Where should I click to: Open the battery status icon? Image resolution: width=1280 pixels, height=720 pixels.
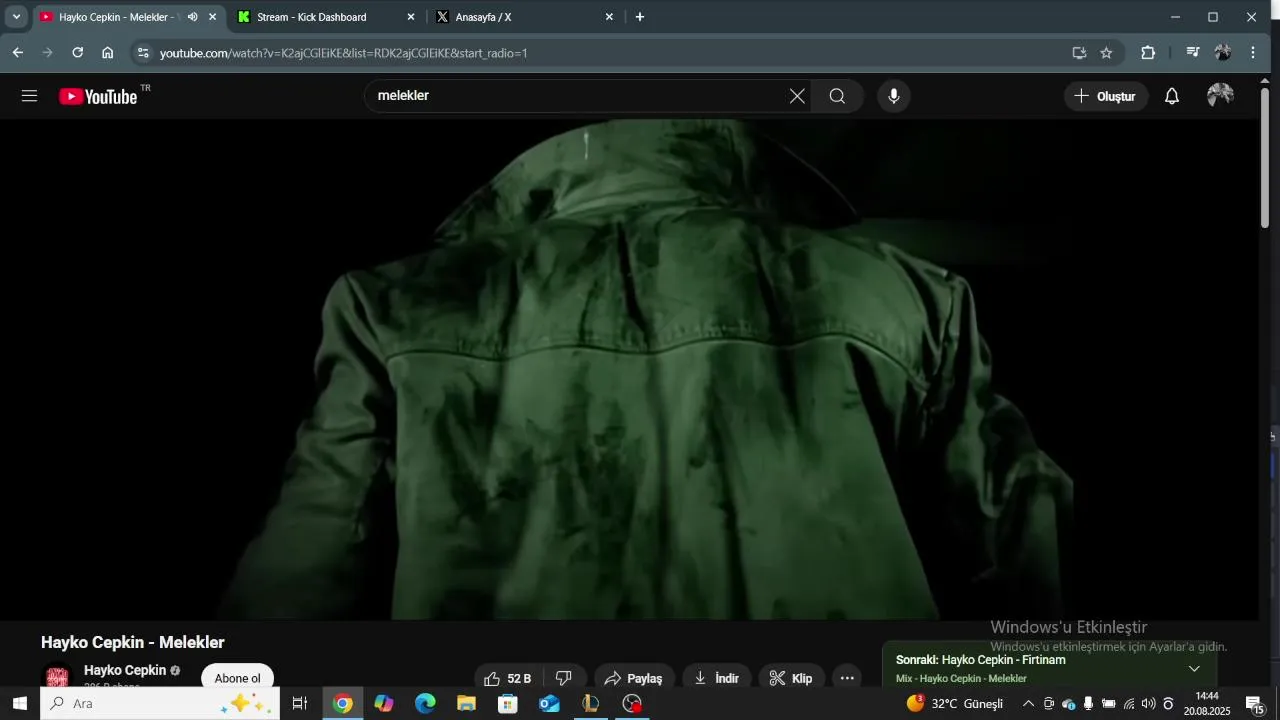point(1108,704)
